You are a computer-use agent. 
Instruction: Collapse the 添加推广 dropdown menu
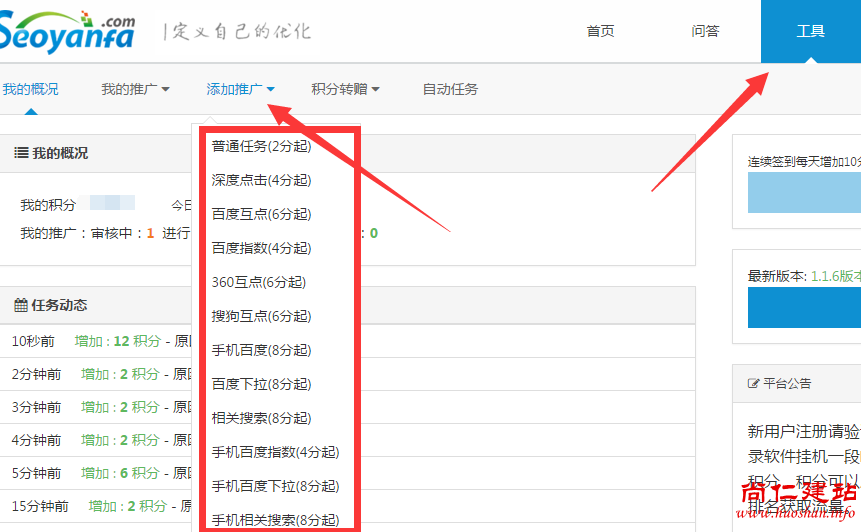pos(240,89)
